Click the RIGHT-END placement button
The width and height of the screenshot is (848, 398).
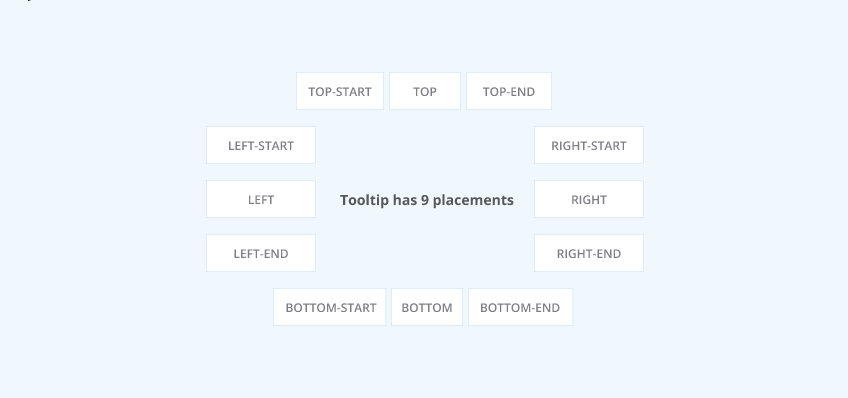[x=589, y=254]
